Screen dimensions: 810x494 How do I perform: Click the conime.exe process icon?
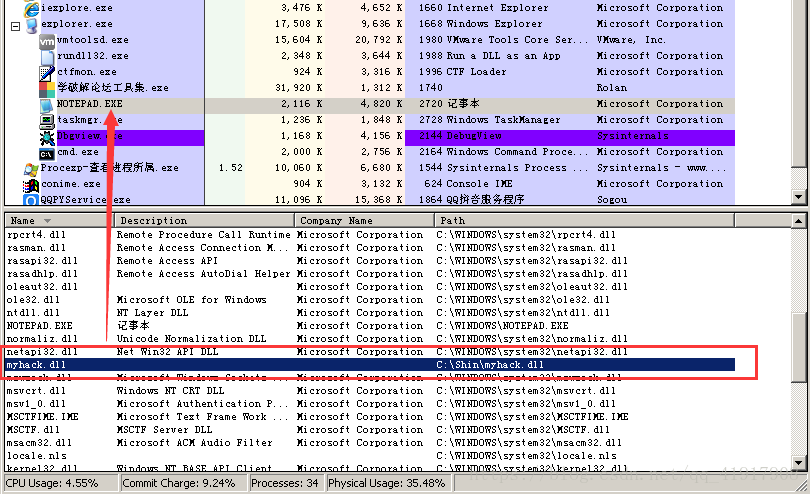click(31, 185)
